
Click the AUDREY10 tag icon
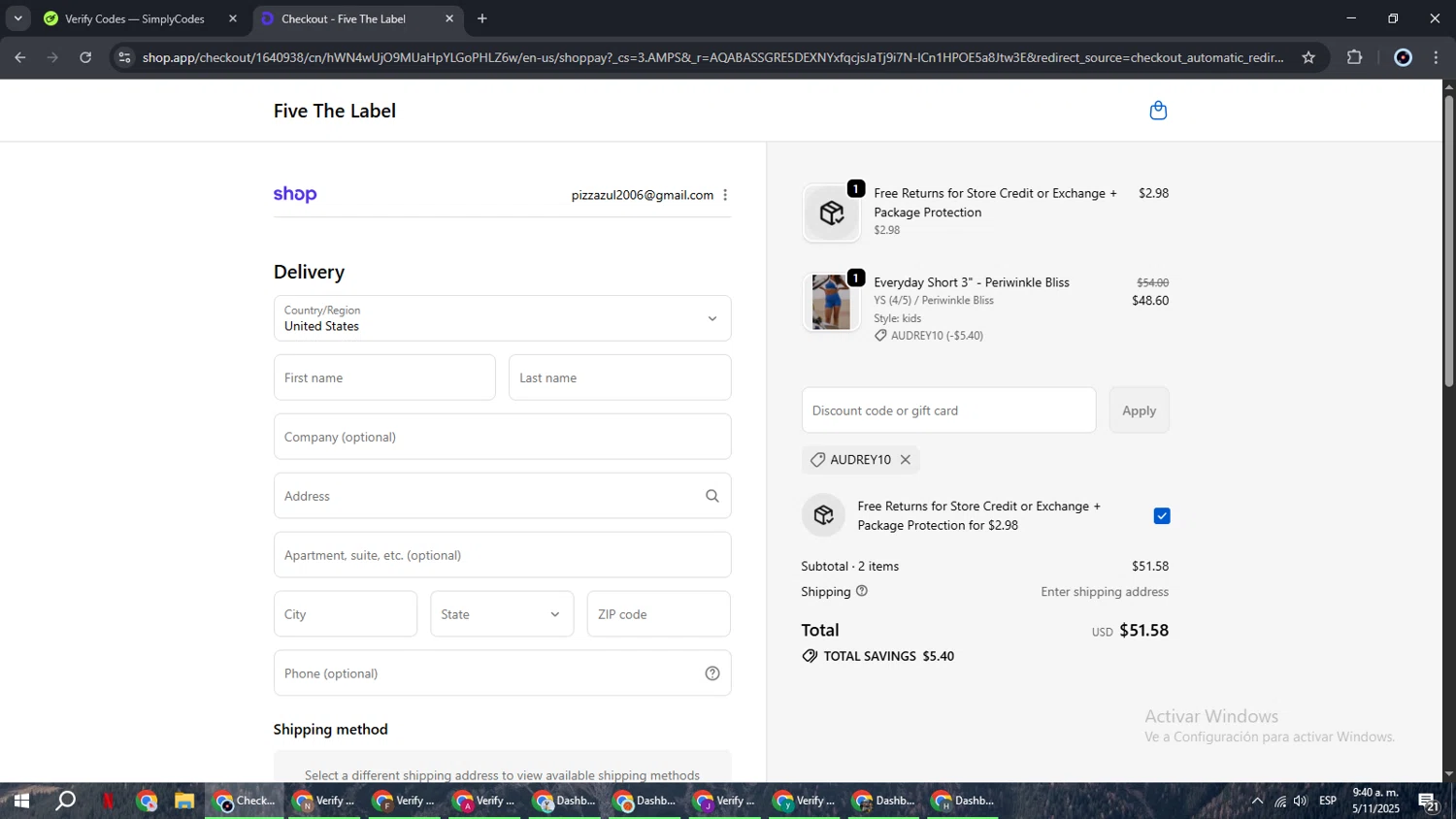[817, 460]
